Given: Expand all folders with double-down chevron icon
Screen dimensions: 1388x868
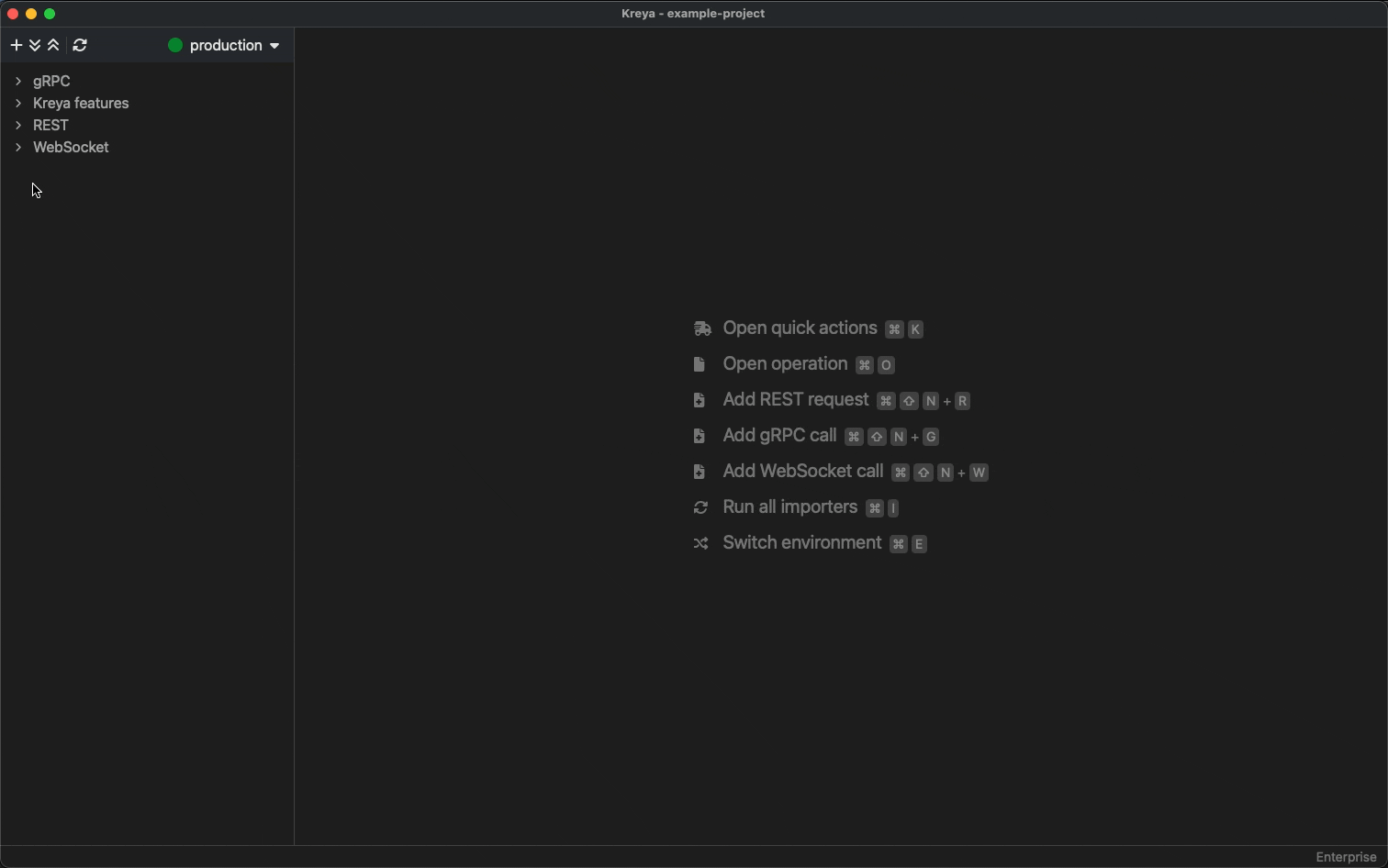Looking at the screenshot, I should pos(35,45).
